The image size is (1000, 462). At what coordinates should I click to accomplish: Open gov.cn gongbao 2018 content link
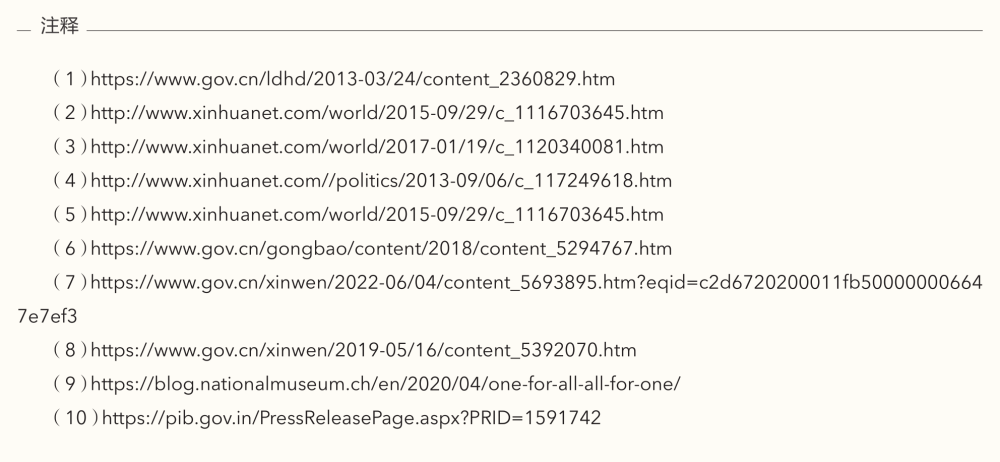coord(381,249)
